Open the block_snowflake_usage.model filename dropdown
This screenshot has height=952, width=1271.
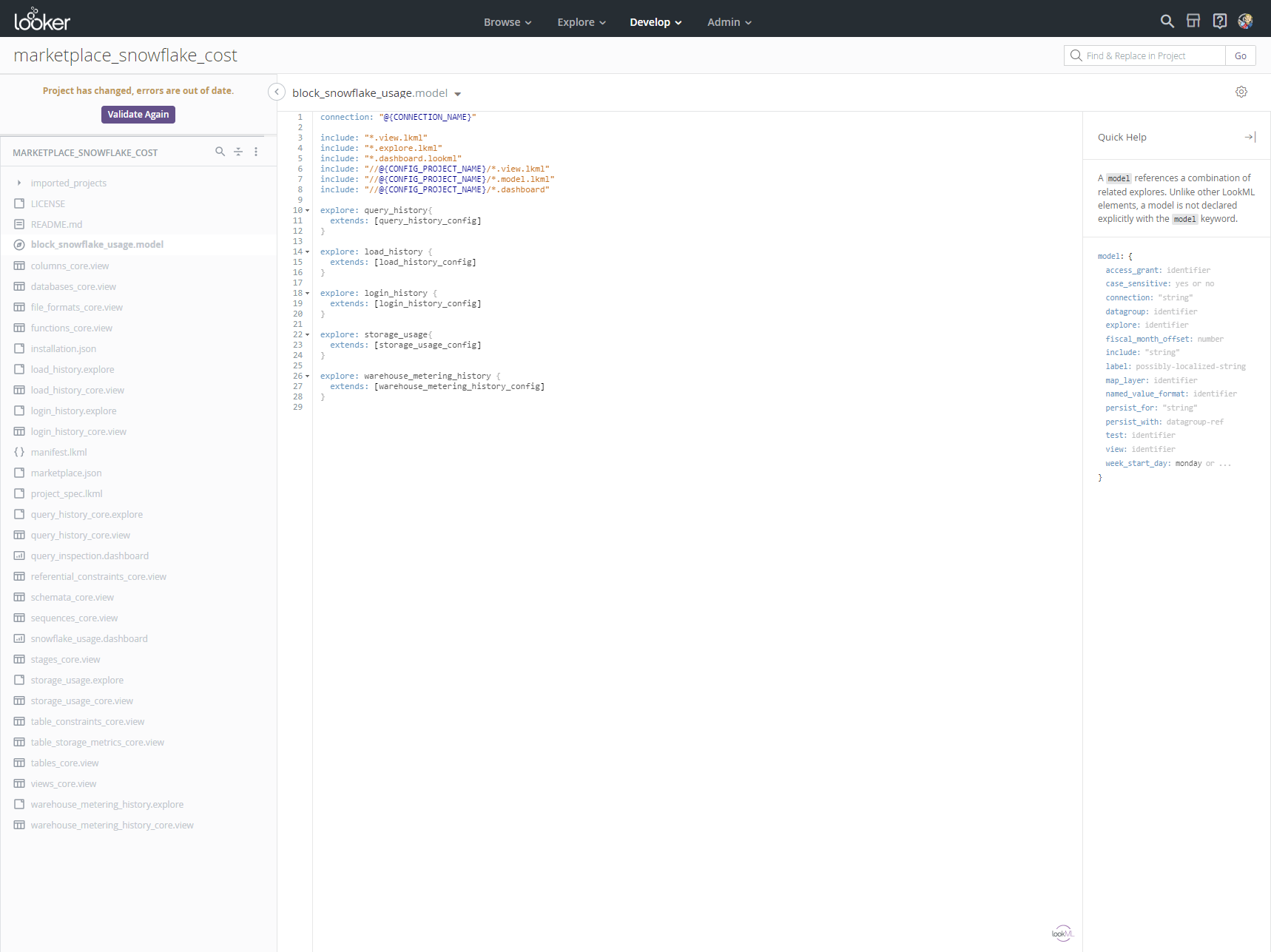tap(458, 94)
